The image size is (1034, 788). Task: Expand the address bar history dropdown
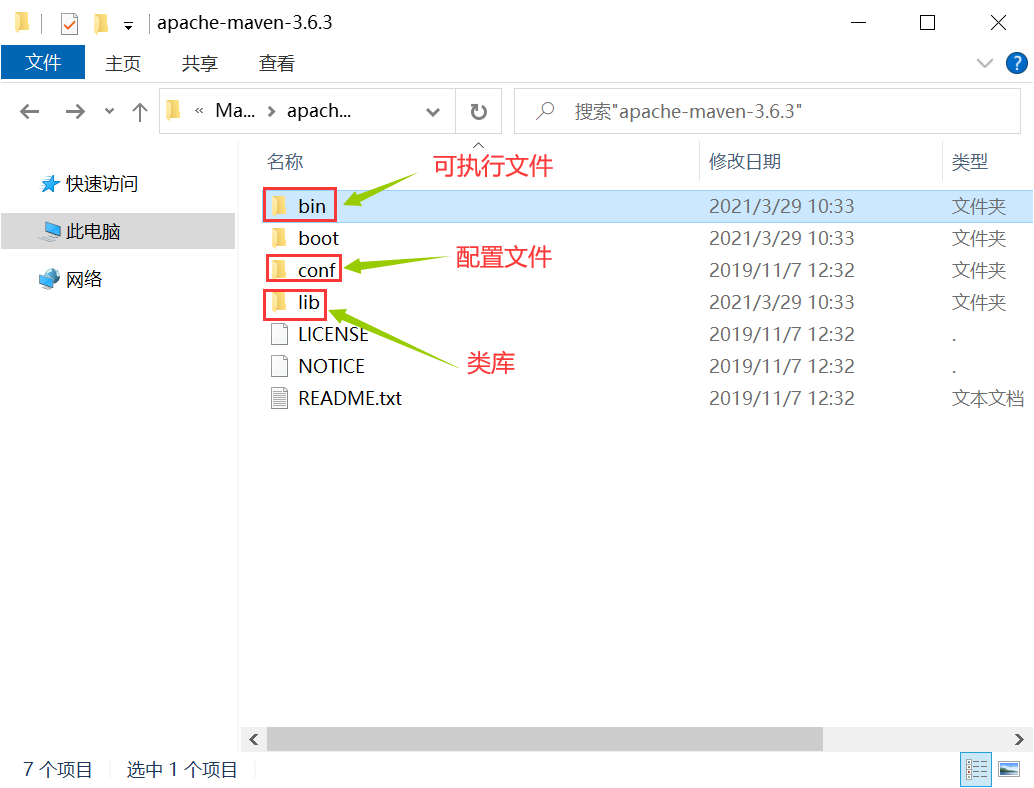coord(433,111)
